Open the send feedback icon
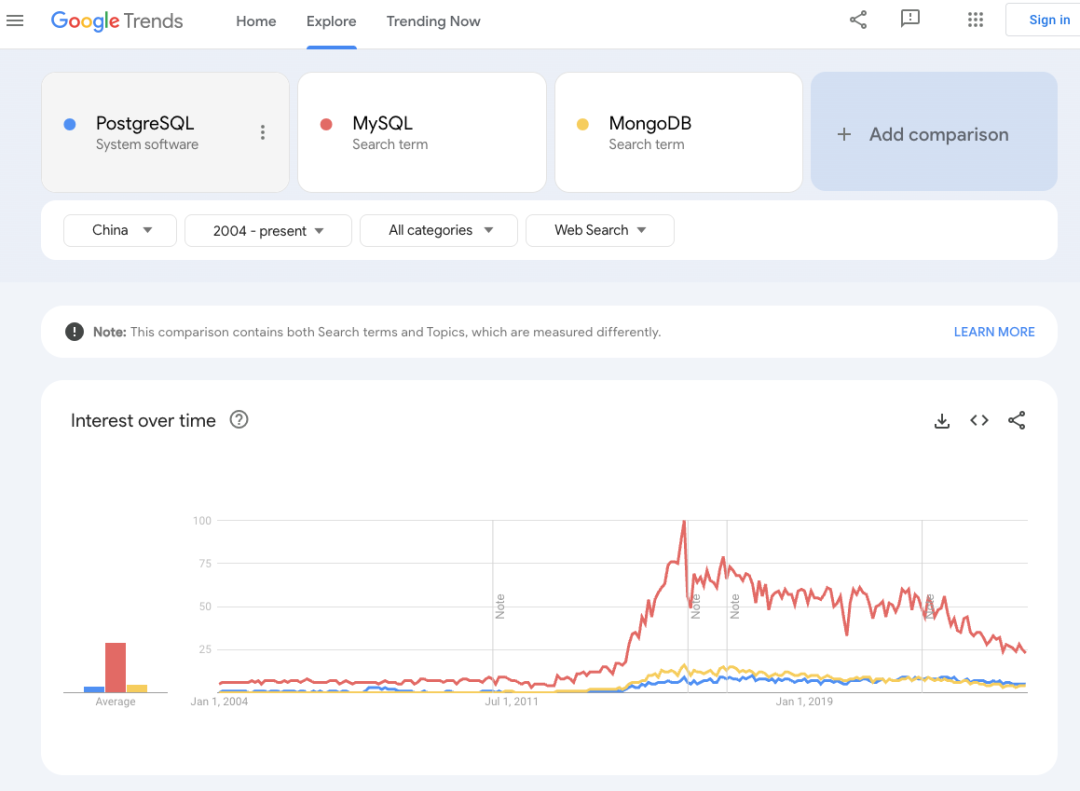1080x791 pixels. [x=910, y=20]
